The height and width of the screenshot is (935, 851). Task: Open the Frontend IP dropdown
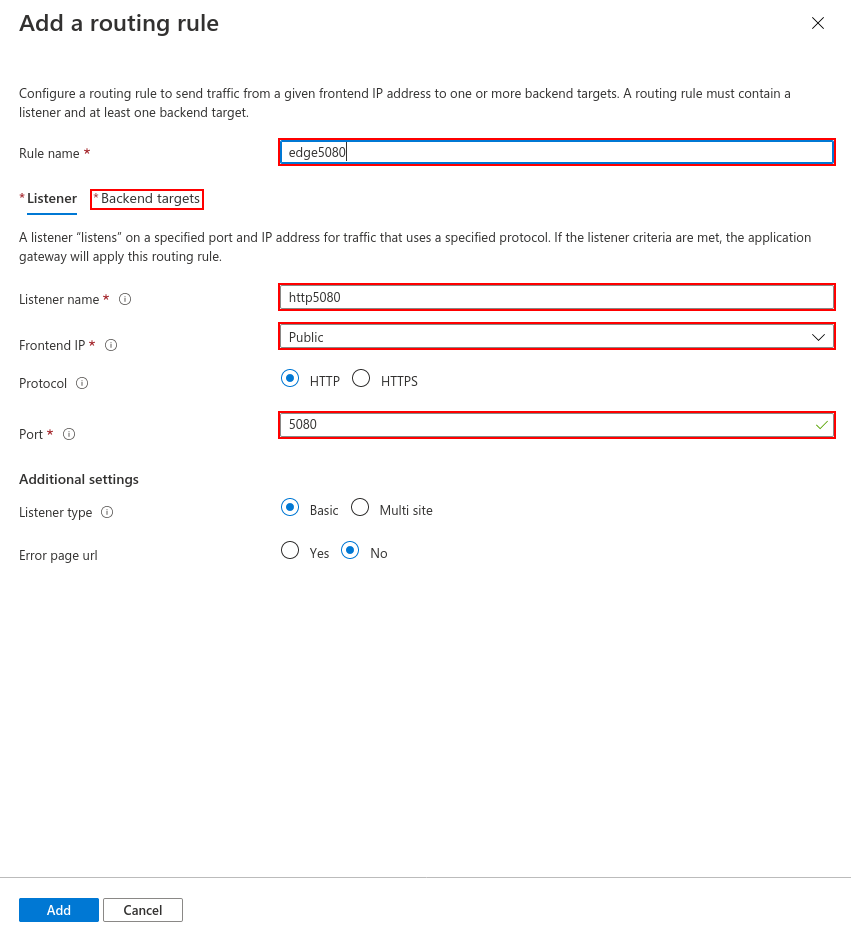pos(556,337)
